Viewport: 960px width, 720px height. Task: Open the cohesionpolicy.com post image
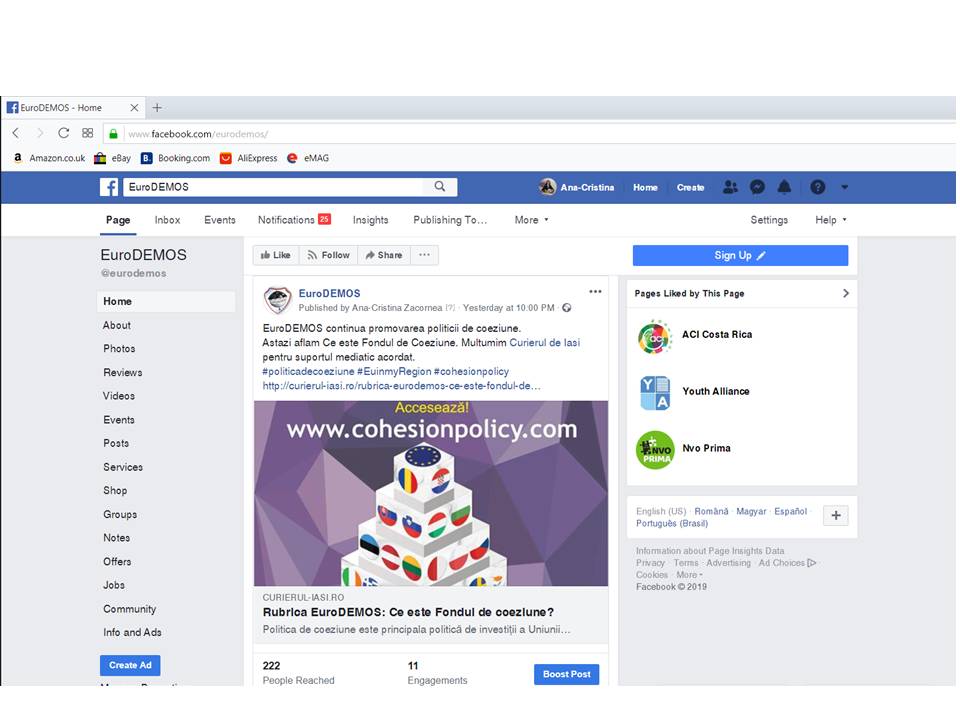click(x=431, y=493)
